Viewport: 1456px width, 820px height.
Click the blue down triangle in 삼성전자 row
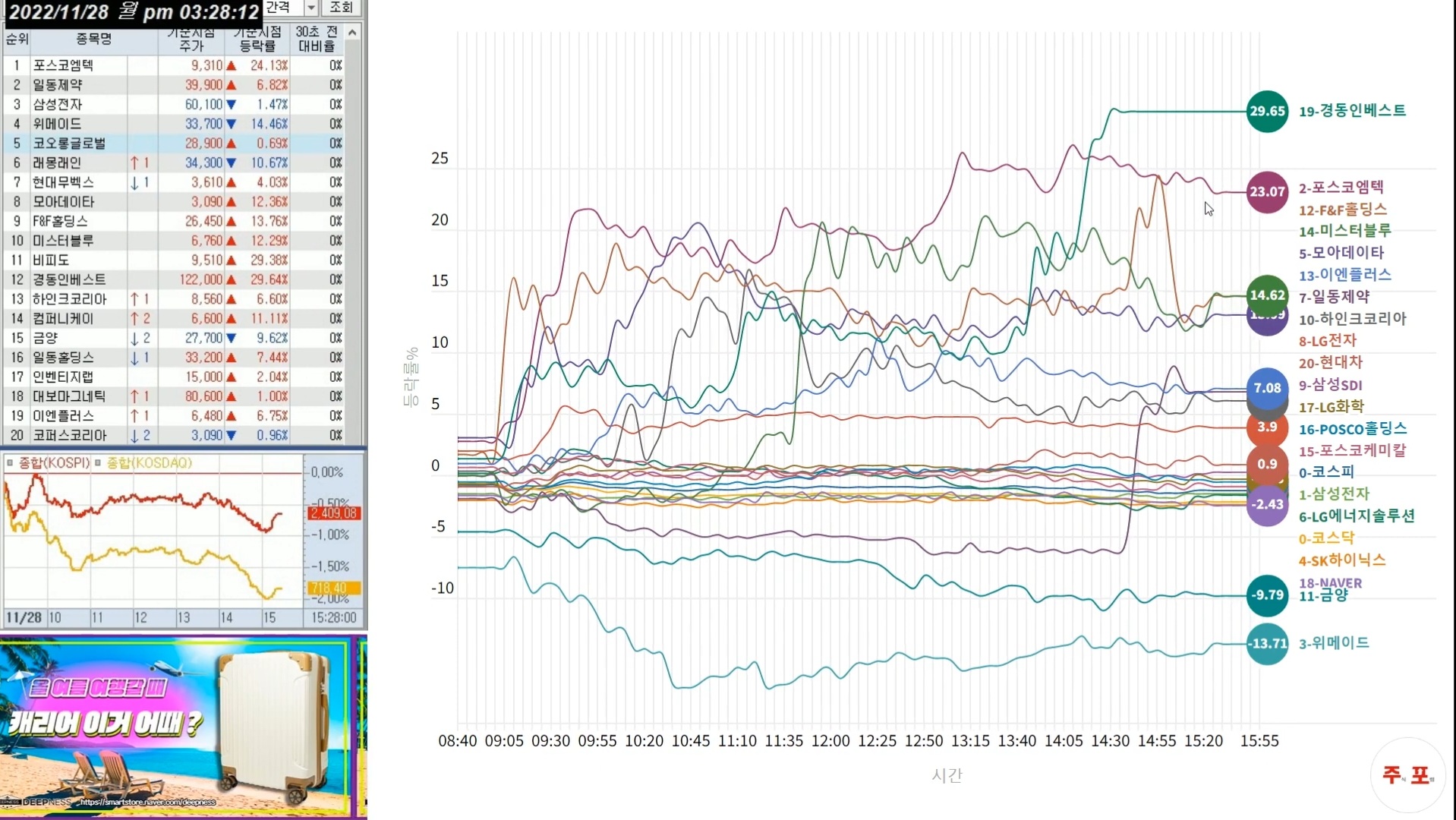[x=231, y=105]
